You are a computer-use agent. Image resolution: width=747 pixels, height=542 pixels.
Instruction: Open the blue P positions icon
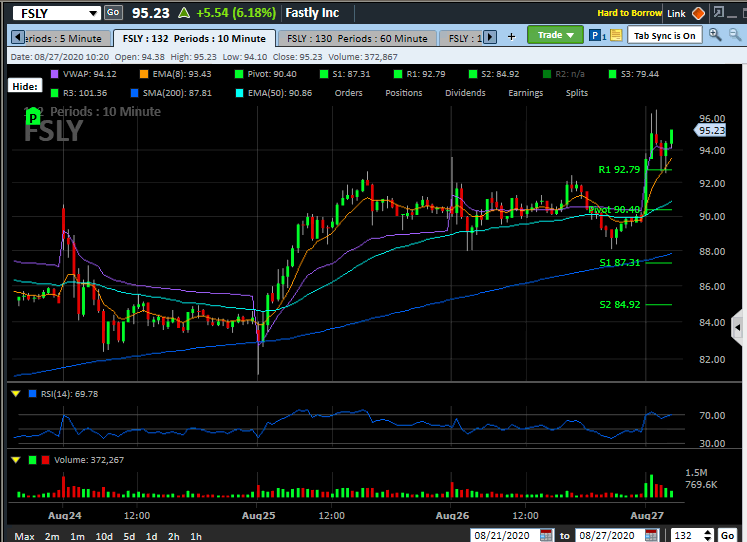pyautogui.click(x=595, y=35)
